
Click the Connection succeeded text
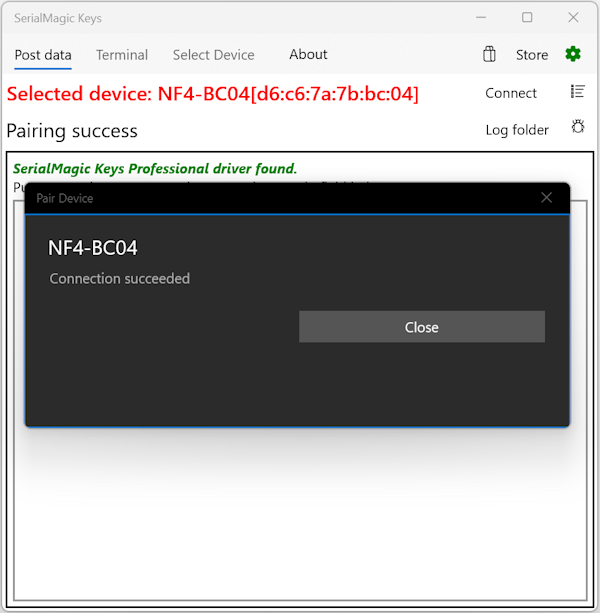click(x=120, y=279)
